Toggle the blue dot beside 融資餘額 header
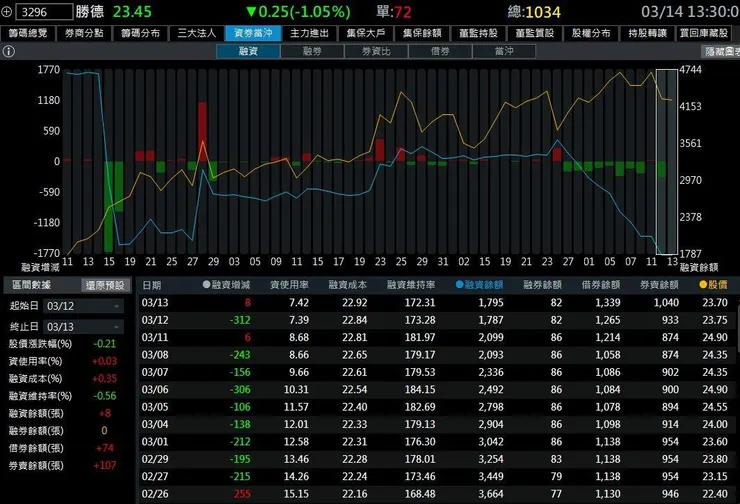 (459, 285)
